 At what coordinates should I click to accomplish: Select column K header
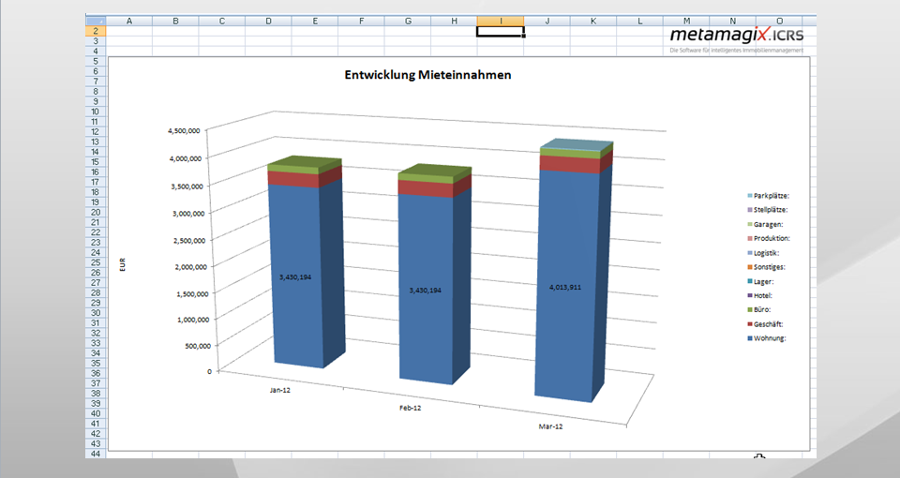pyautogui.click(x=593, y=21)
